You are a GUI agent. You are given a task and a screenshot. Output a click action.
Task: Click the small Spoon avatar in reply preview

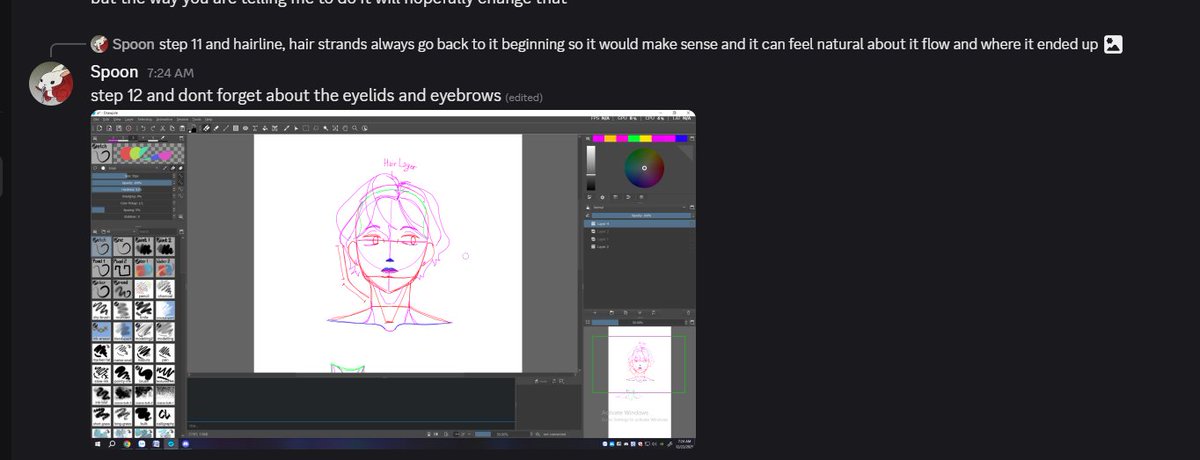(x=99, y=44)
